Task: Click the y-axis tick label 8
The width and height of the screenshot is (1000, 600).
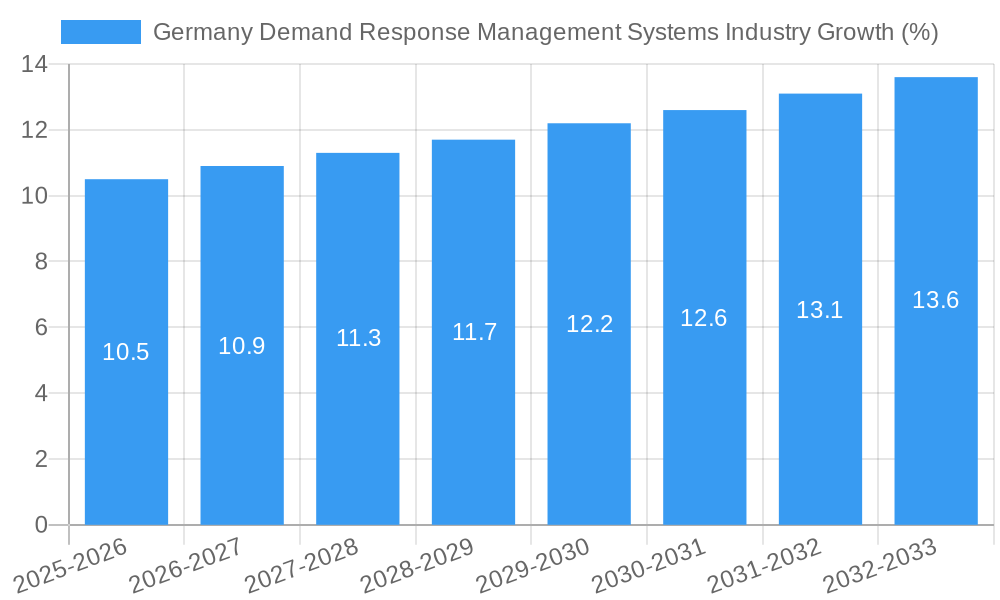Action: 41,261
